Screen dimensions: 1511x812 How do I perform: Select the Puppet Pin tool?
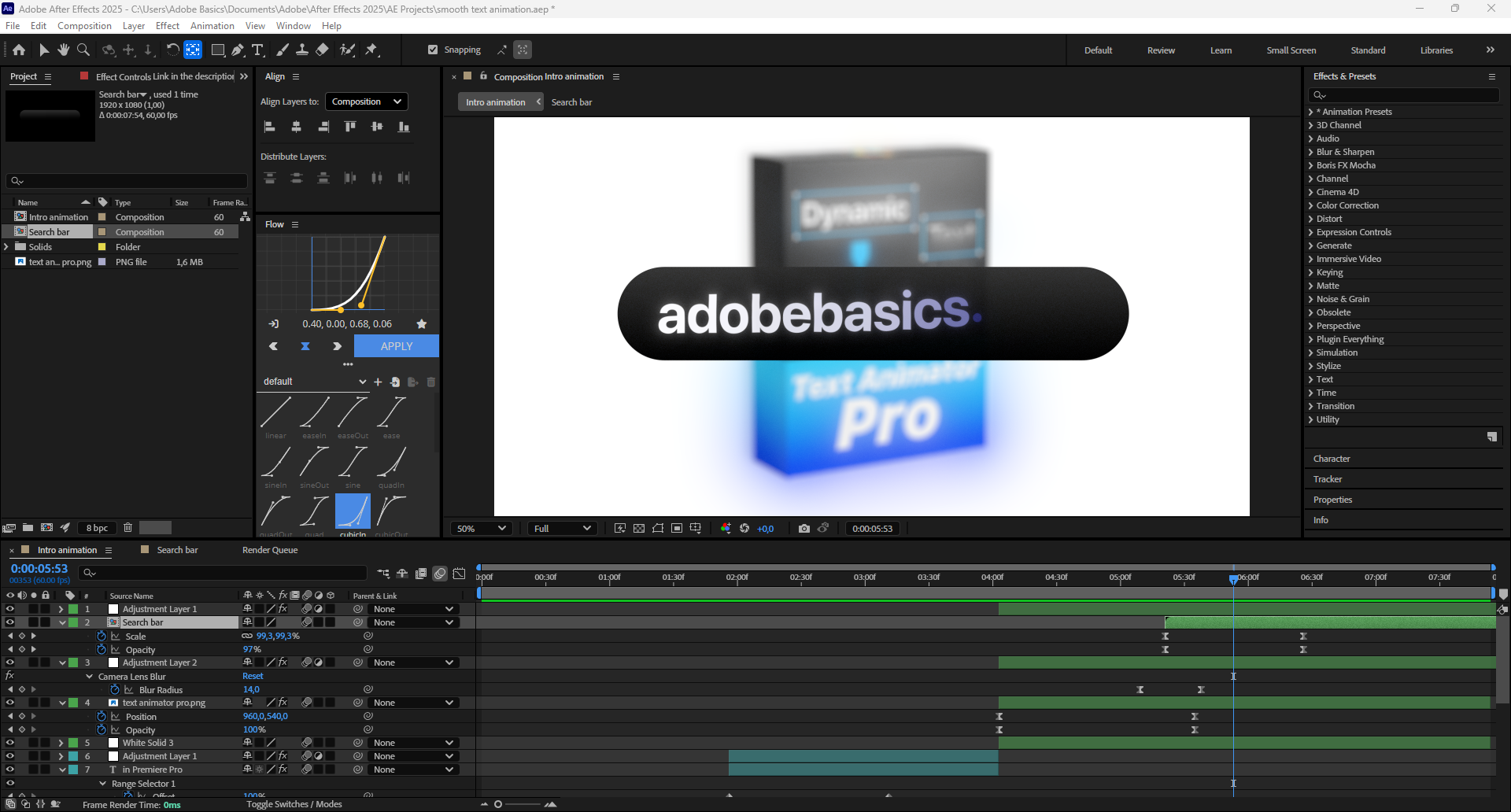[371, 50]
